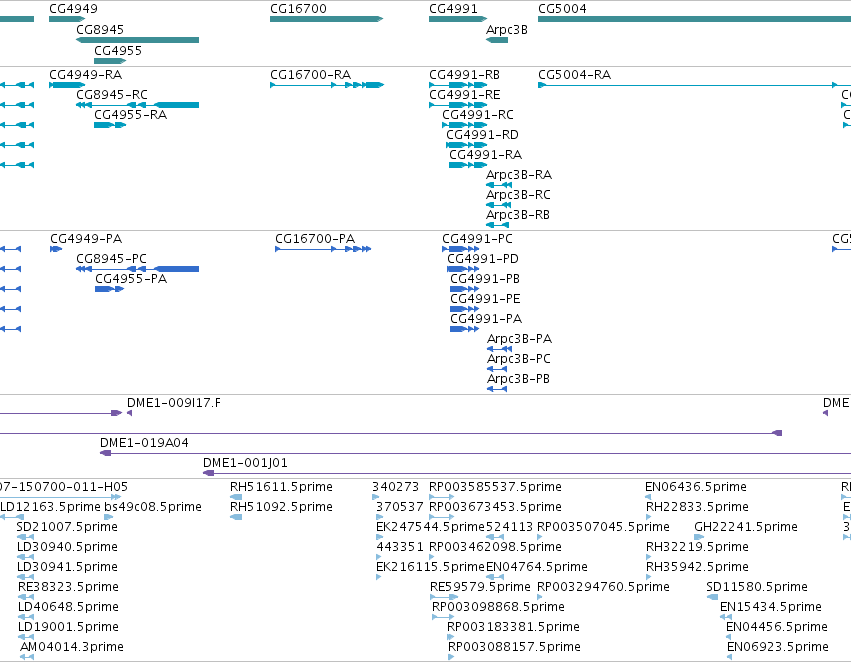Click transcript label Arpc3B-RB
The image size is (851, 662).
point(518,215)
